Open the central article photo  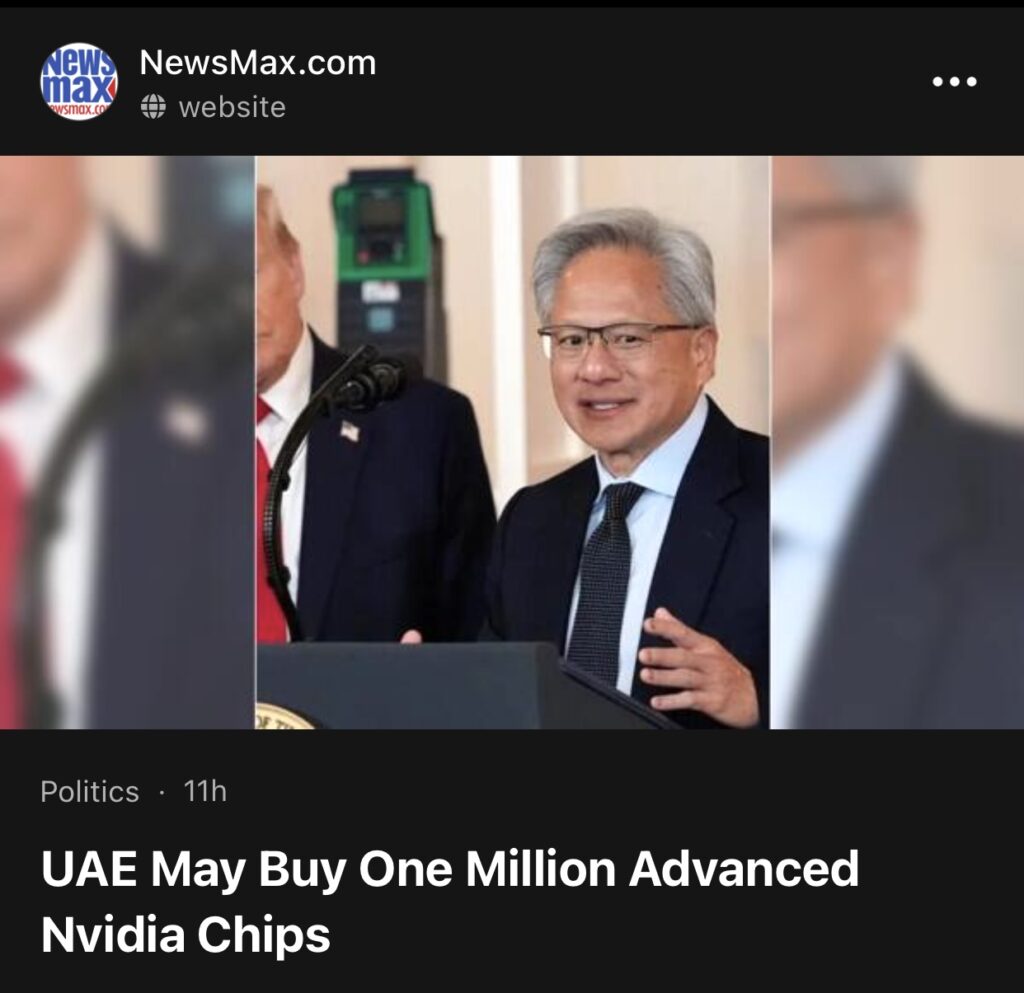513,442
